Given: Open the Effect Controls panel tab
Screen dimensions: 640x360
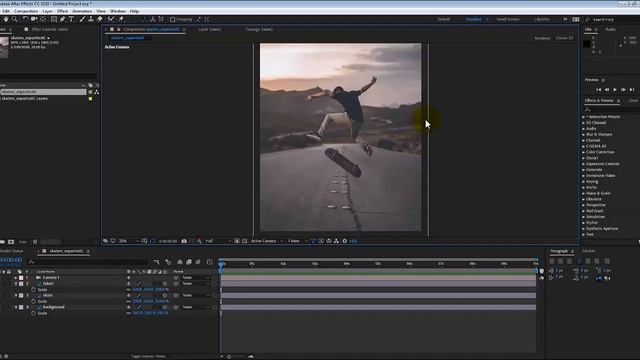Looking at the screenshot, I should (x=49, y=29).
